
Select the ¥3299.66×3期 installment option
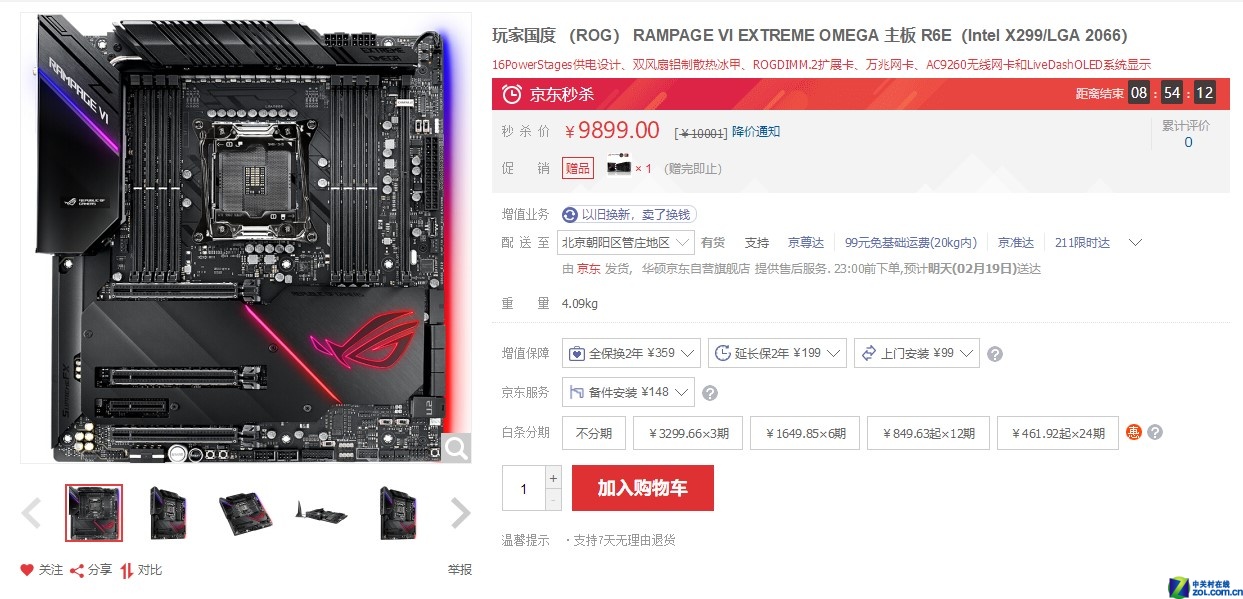click(688, 433)
